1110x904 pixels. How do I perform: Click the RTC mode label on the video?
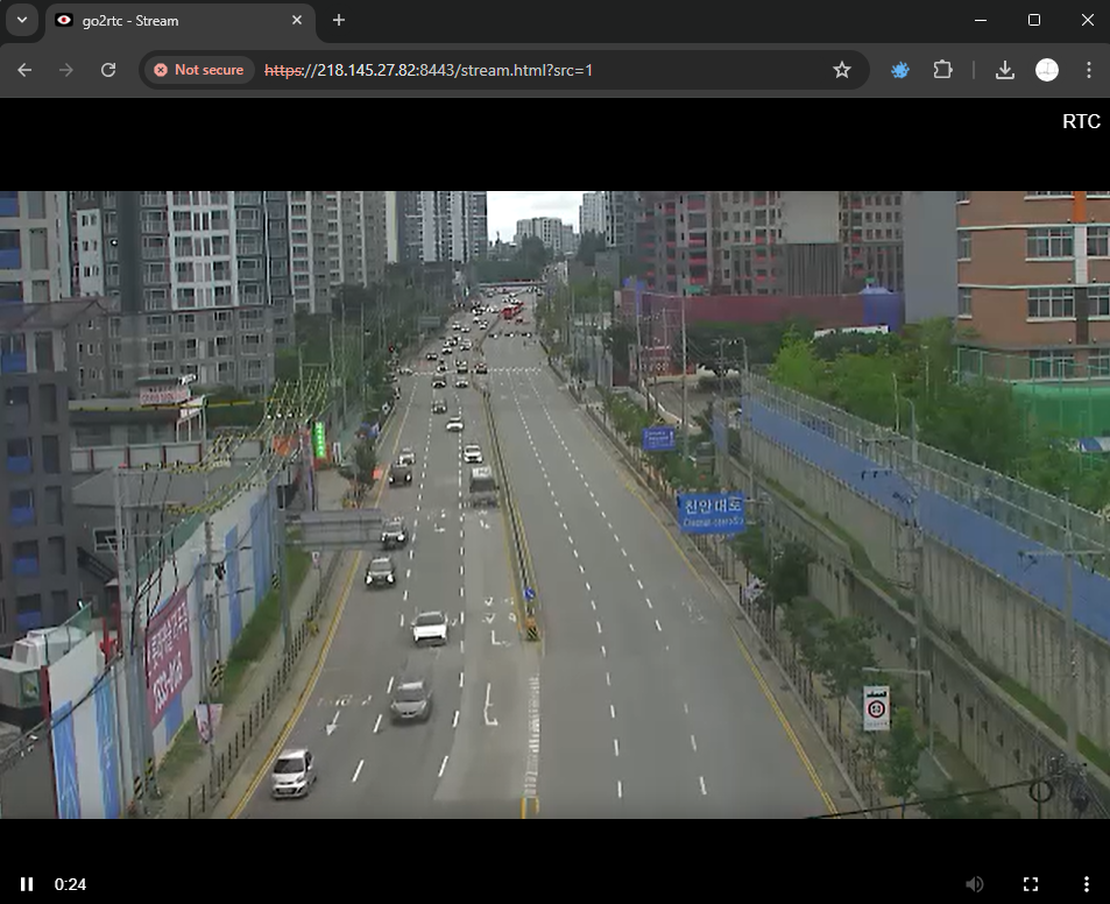pyautogui.click(x=1080, y=121)
